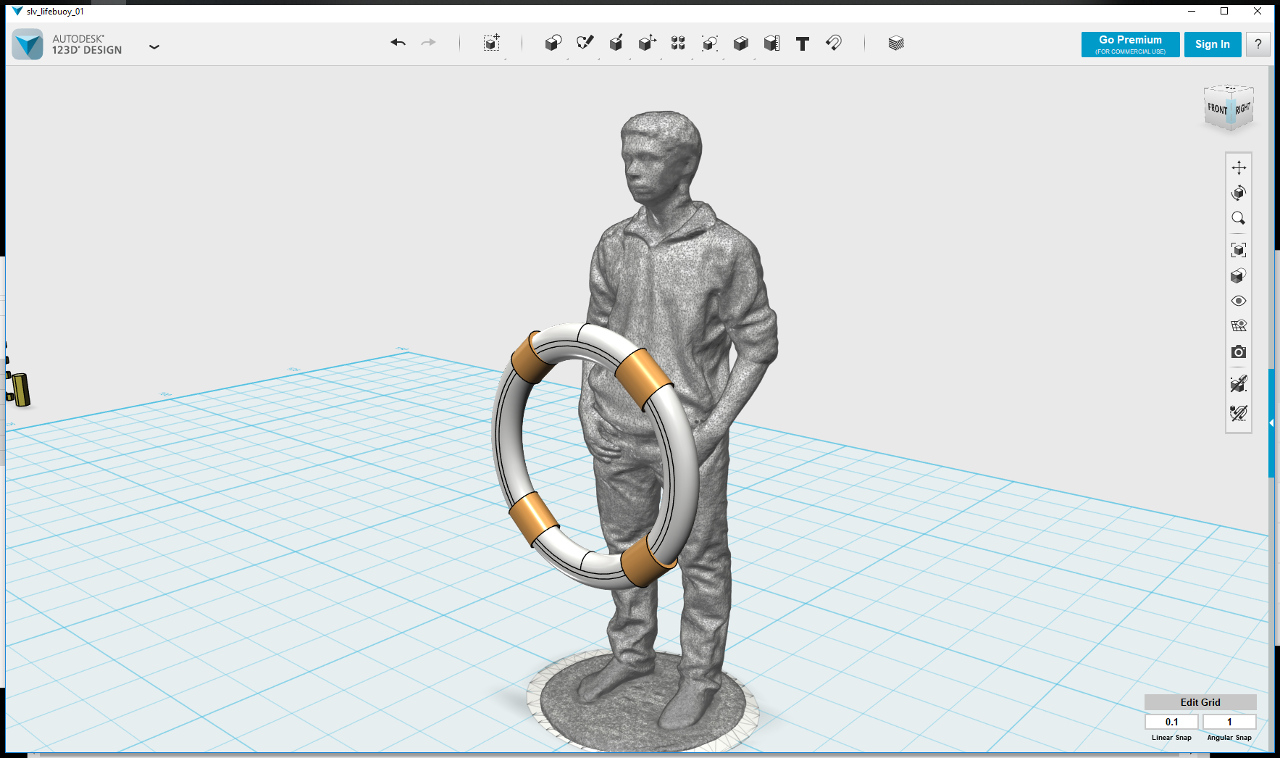Screen dimensions: 1280x758
Task: Open the Modify tools menu
Action: pos(647,43)
